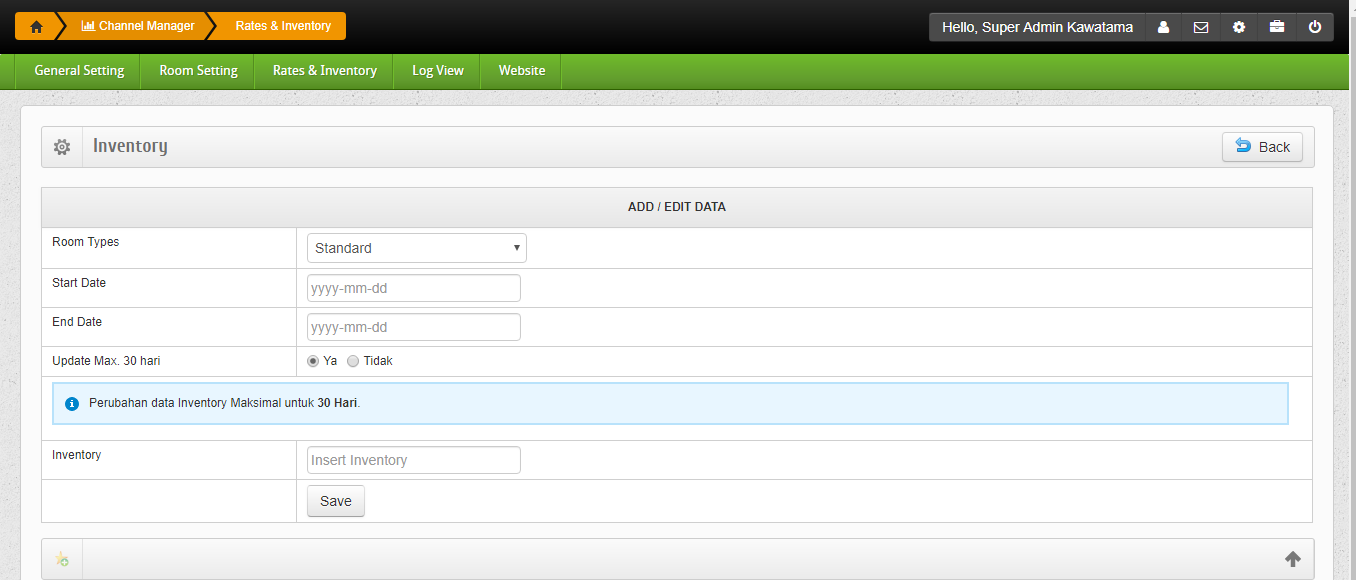Click the power logout icon
Viewport: 1356px width, 580px height.
pyautogui.click(x=1315, y=28)
